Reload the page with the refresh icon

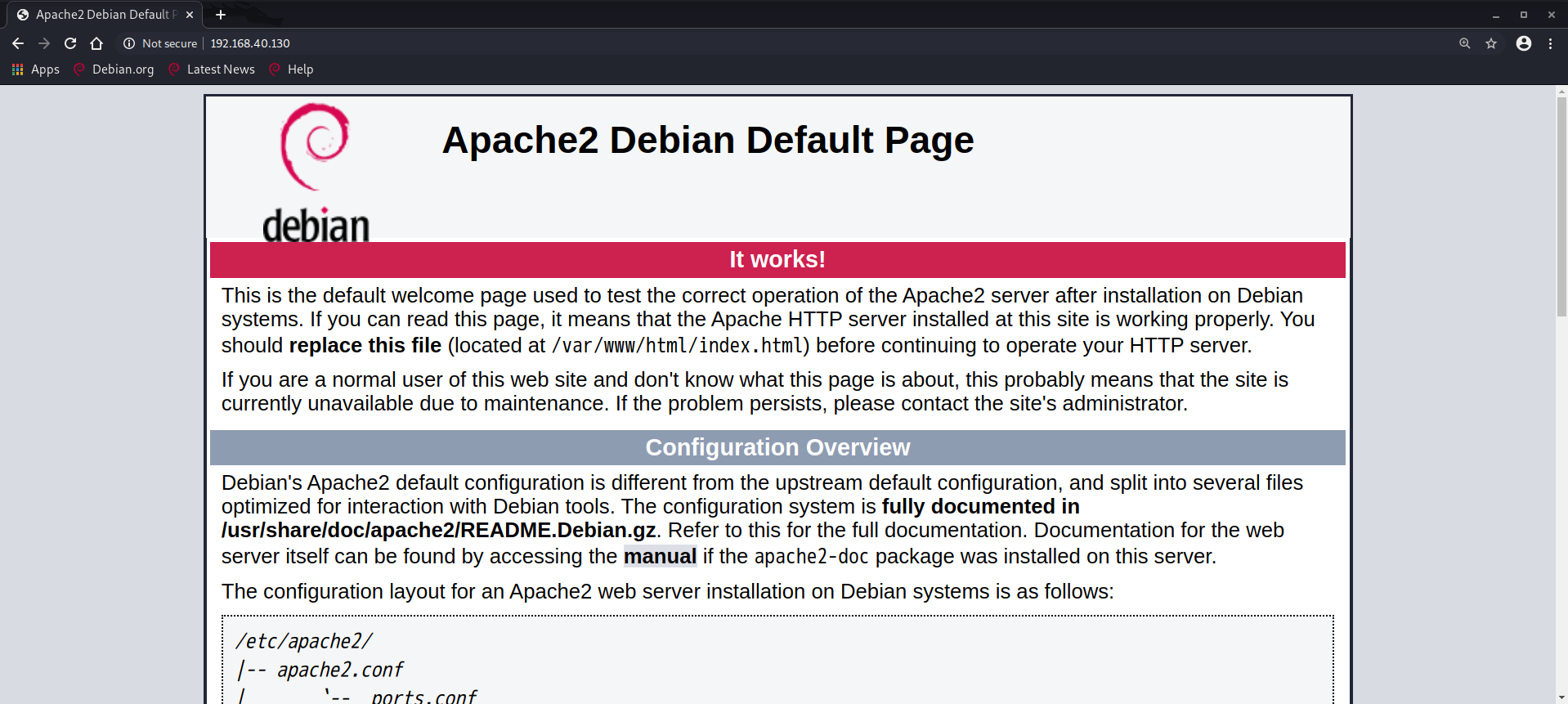(70, 43)
